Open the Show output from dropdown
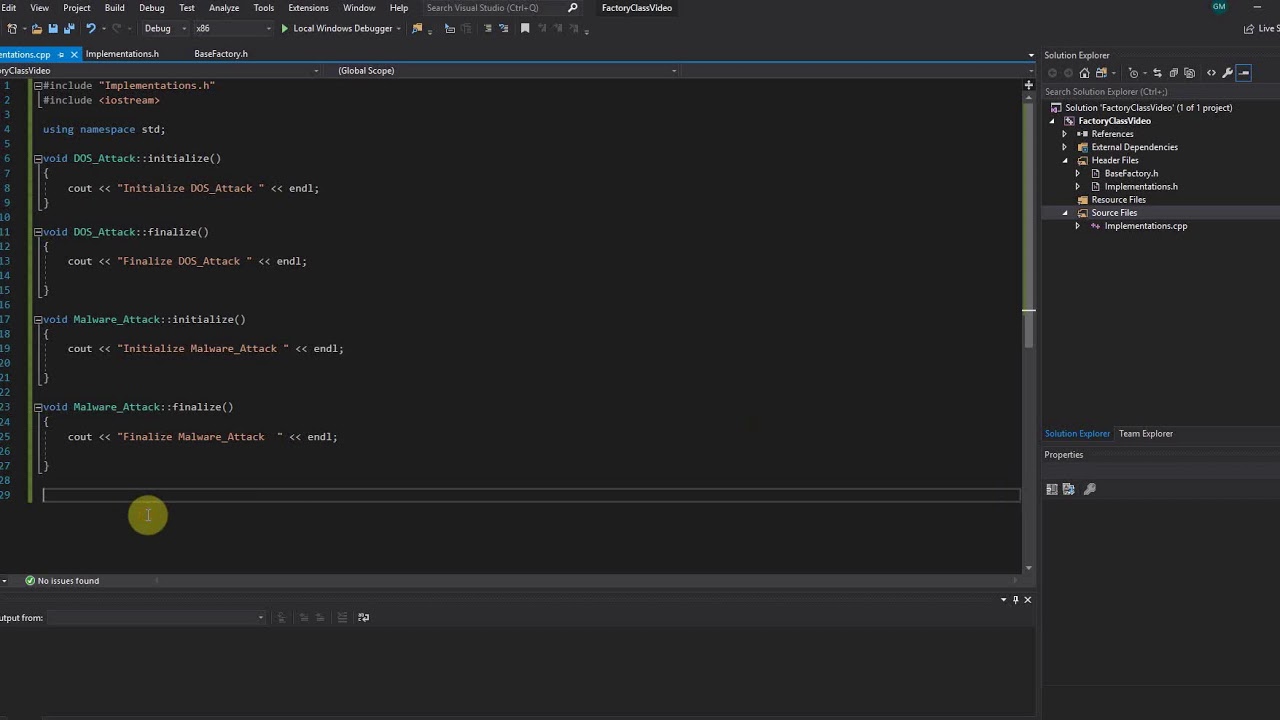The height and width of the screenshot is (720, 1280). [157, 617]
